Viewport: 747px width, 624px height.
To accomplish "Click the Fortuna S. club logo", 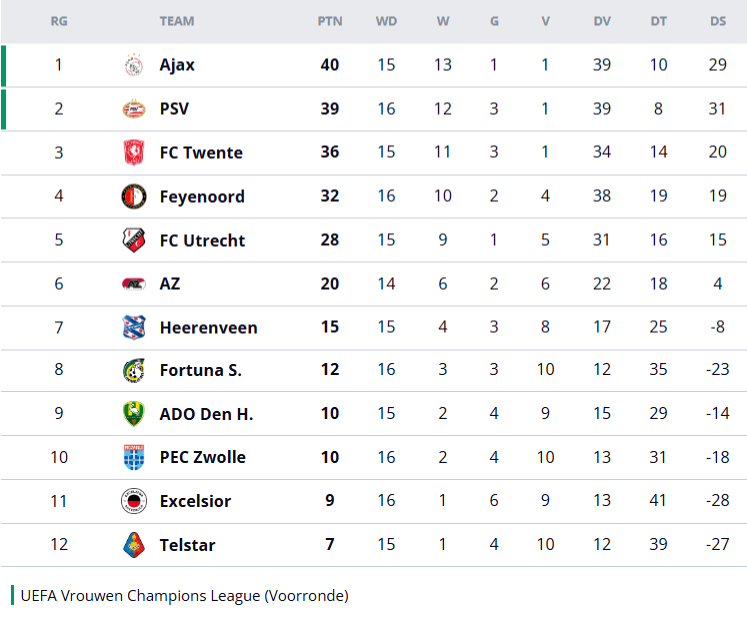I will coord(133,371).
